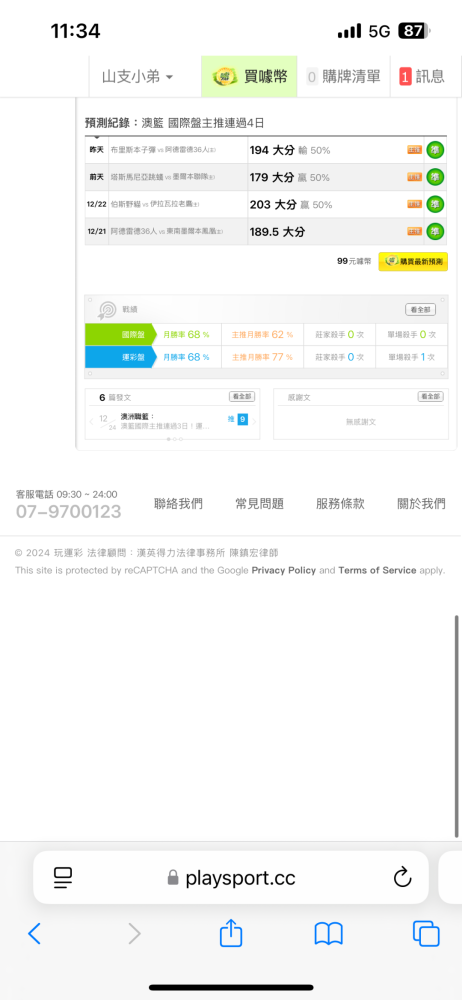Tap Safari back arrow
Viewport: 462px width, 1000px height.
pyautogui.click(x=34, y=934)
